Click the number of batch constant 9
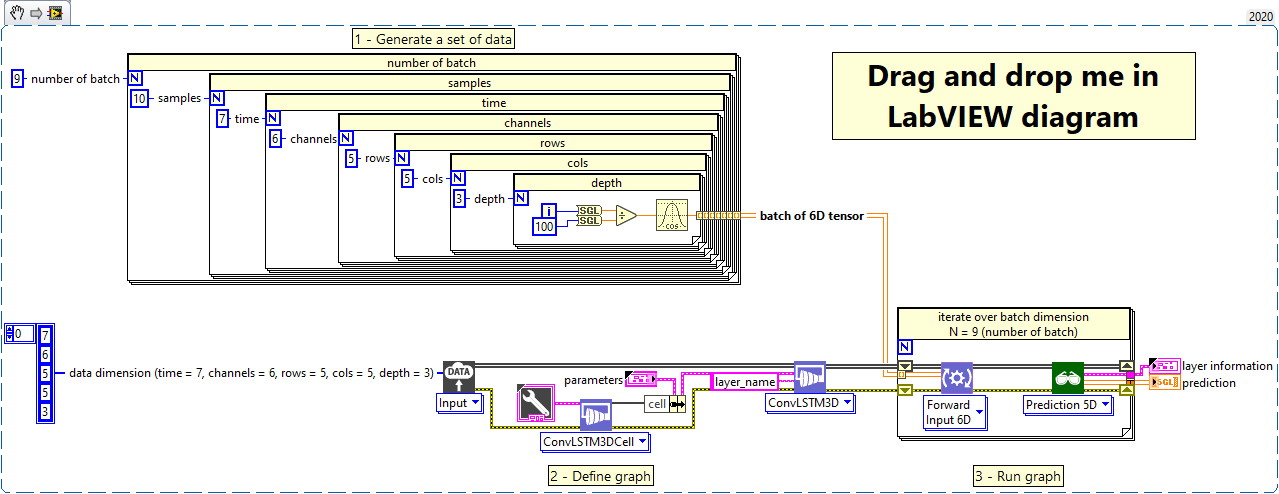Viewport: 1279px width, 494px height. pyautogui.click(x=18, y=79)
